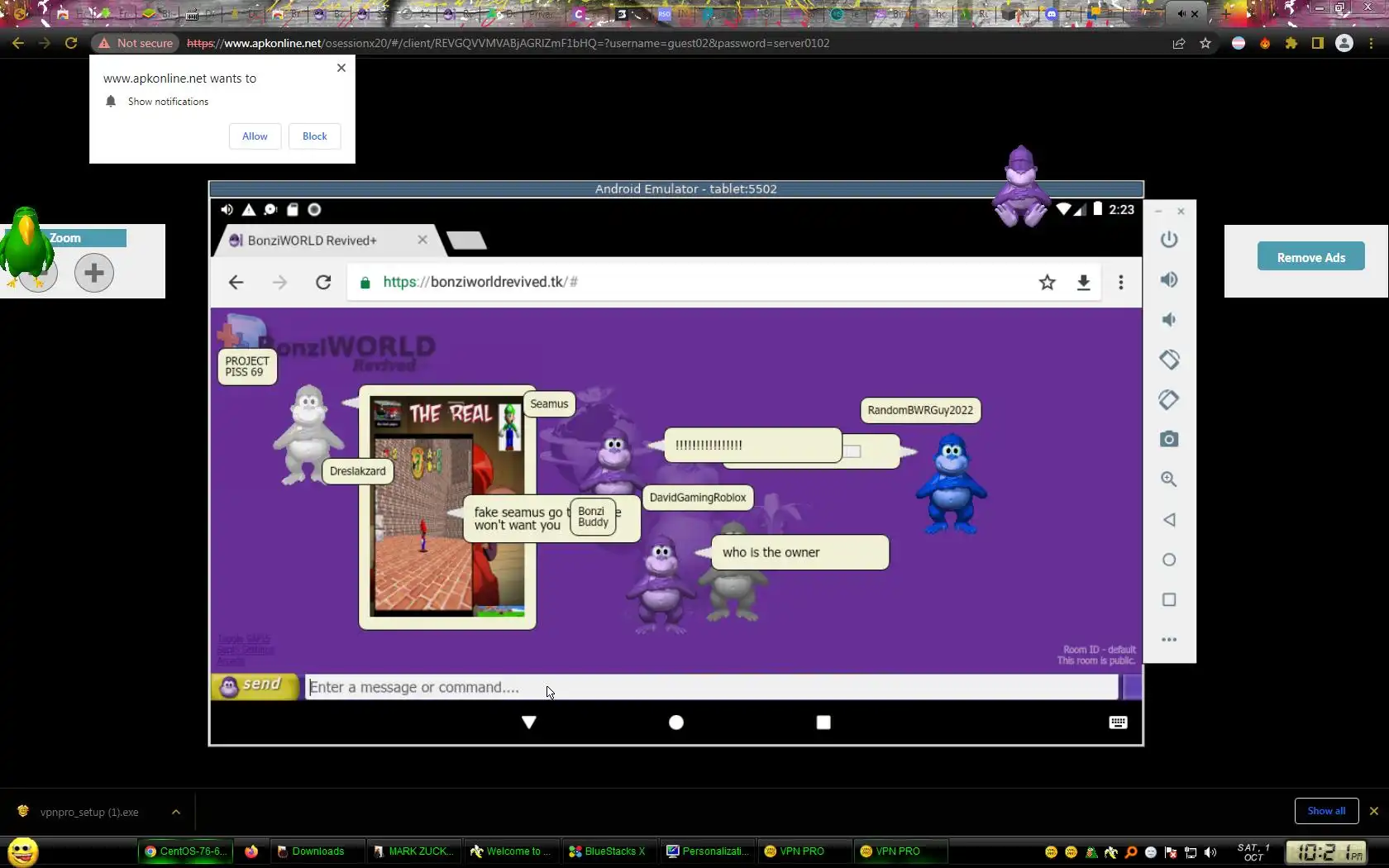Close the Chrome downloads bar
The width and height of the screenshot is (1389, 868).
pos(1374,811)
